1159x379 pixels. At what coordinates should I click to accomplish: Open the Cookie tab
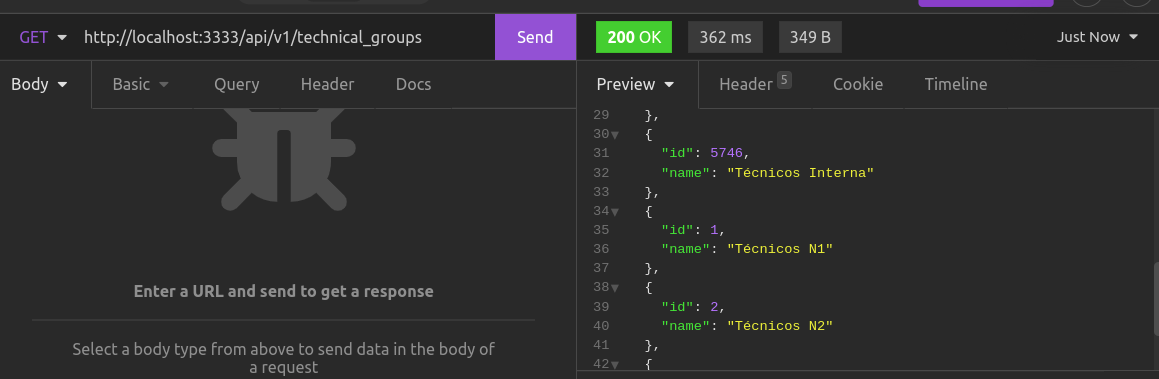tap(858, 84)
